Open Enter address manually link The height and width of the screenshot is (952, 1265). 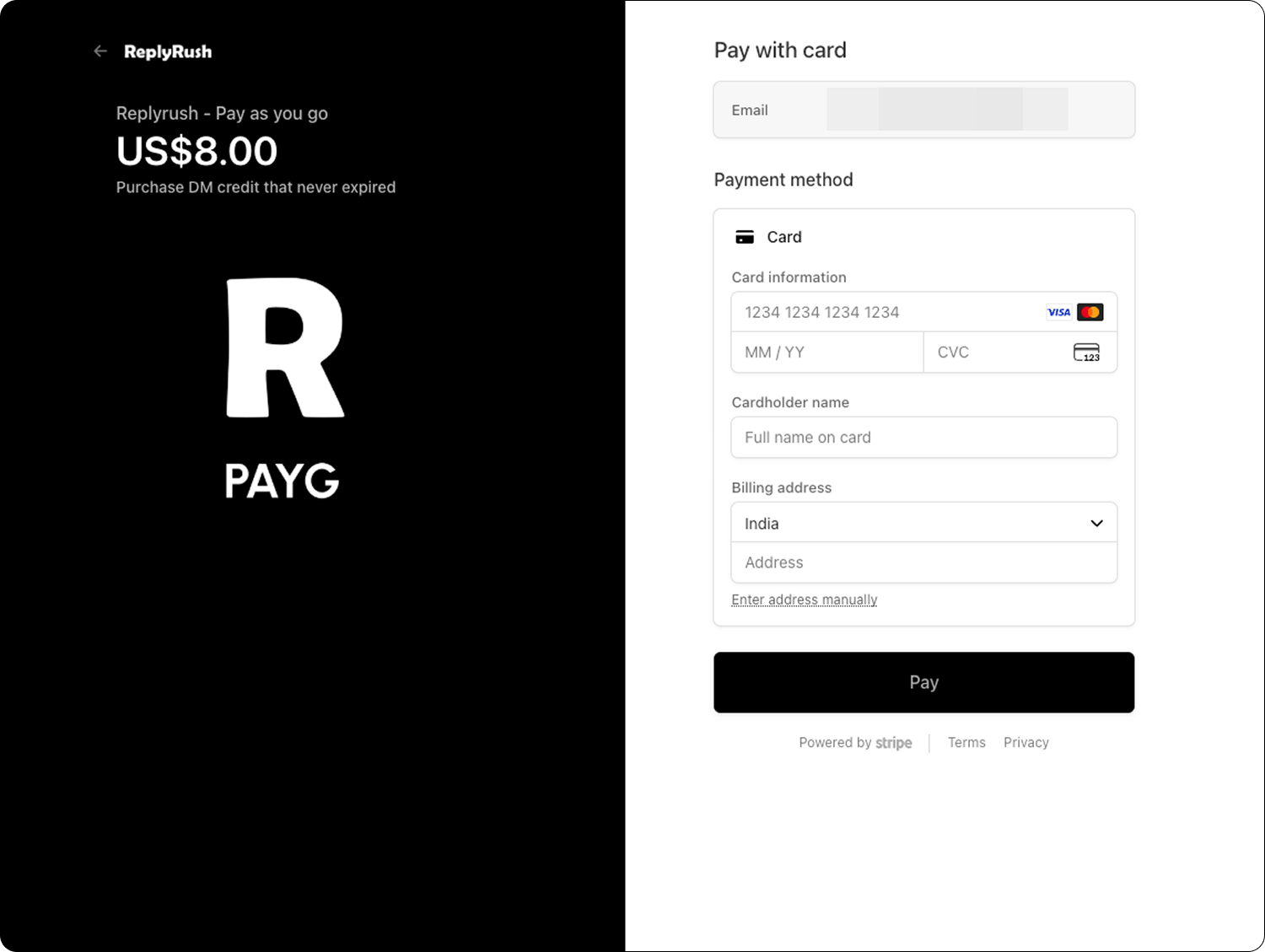[x=805, y=600]
